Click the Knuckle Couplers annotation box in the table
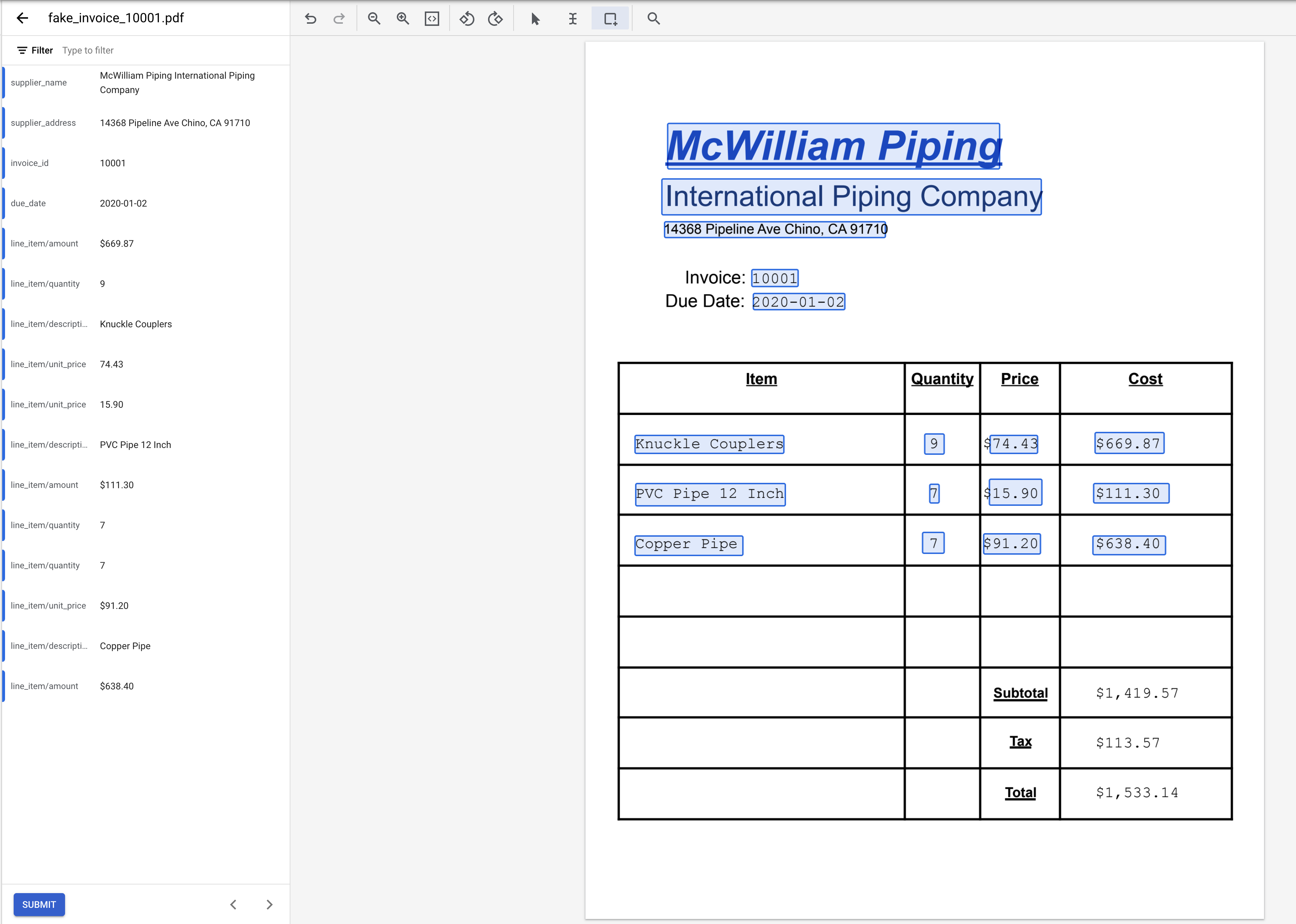This screenshot has height=924, width=1296. (x=709, y=444)
